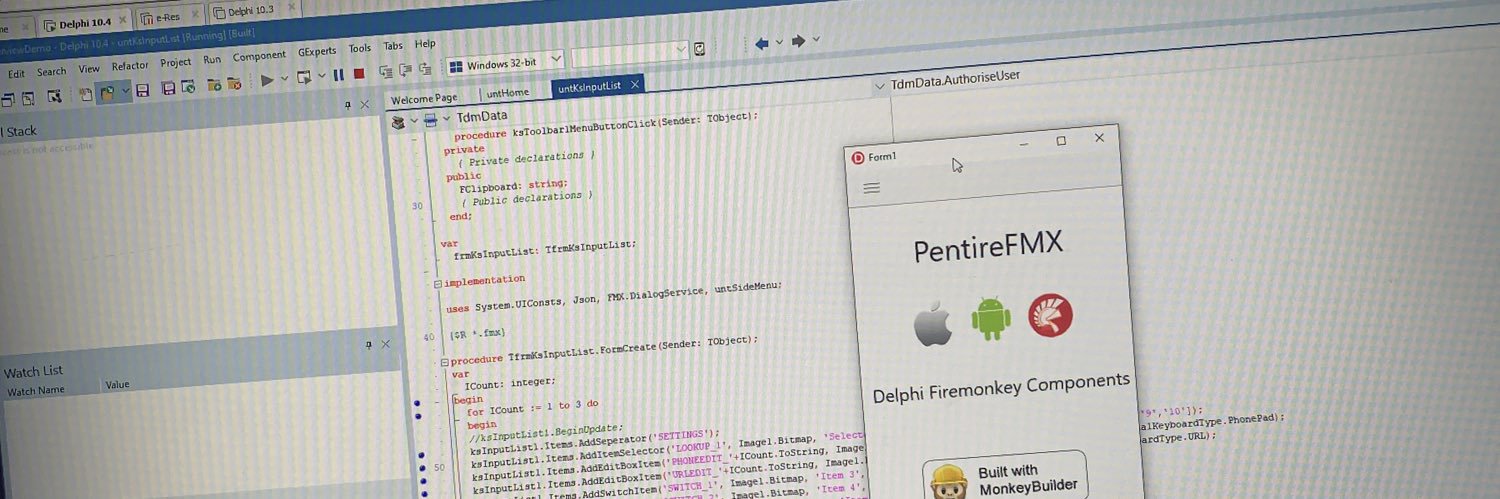The image size is (1500, 499).
Task: Open the TdmData.AuthoriseUser method dropdown
Action: coord(882,87)
